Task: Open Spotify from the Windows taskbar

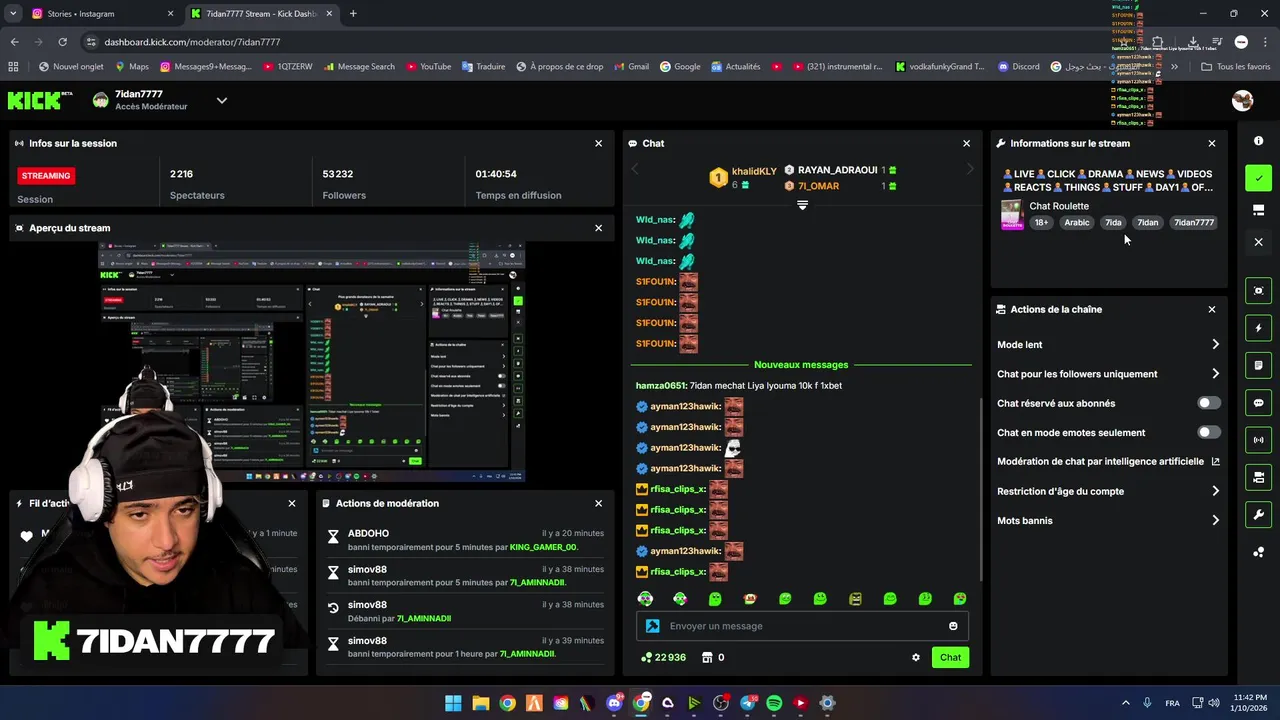Action: point(774,703)
